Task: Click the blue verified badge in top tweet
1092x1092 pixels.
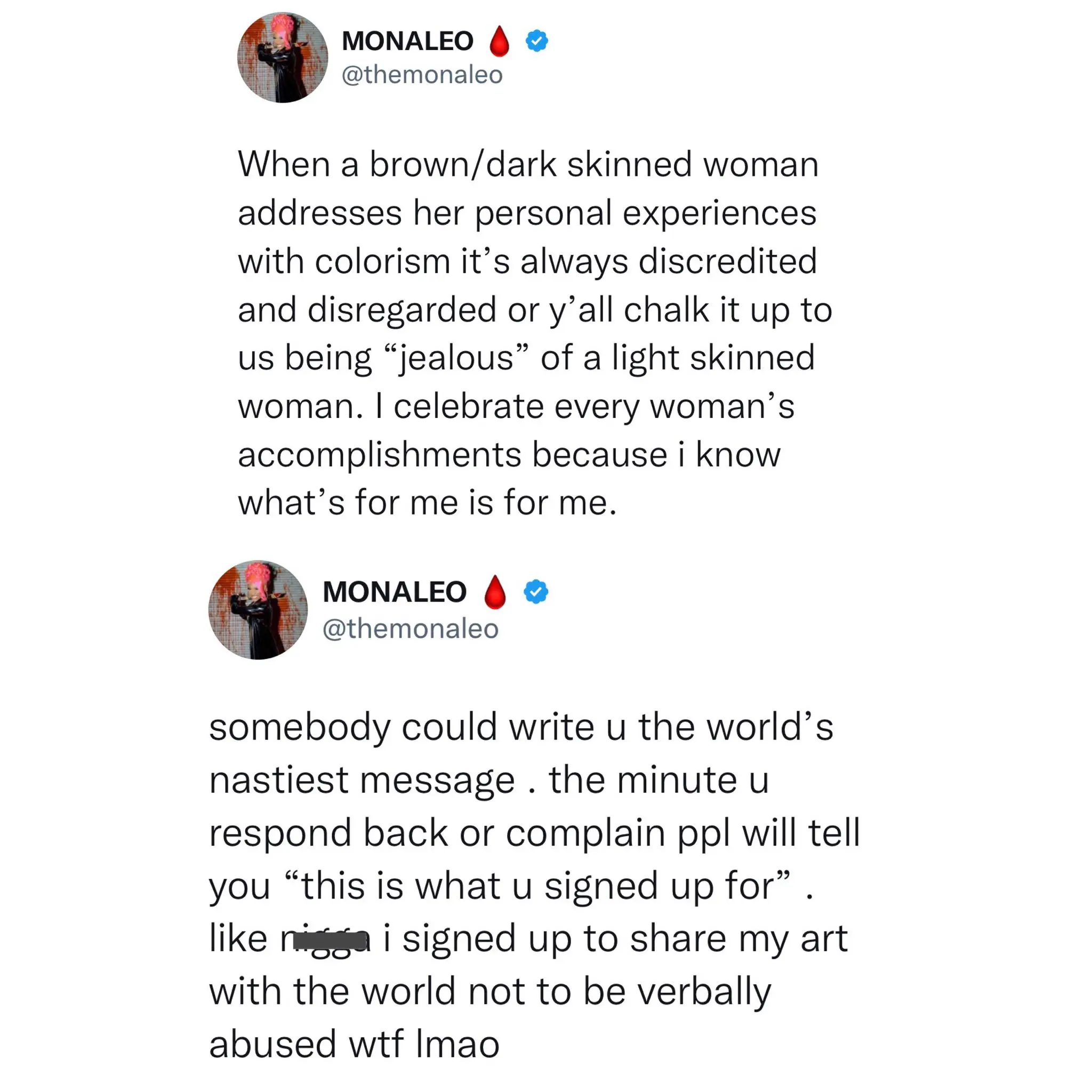Action: coord(536,41)
